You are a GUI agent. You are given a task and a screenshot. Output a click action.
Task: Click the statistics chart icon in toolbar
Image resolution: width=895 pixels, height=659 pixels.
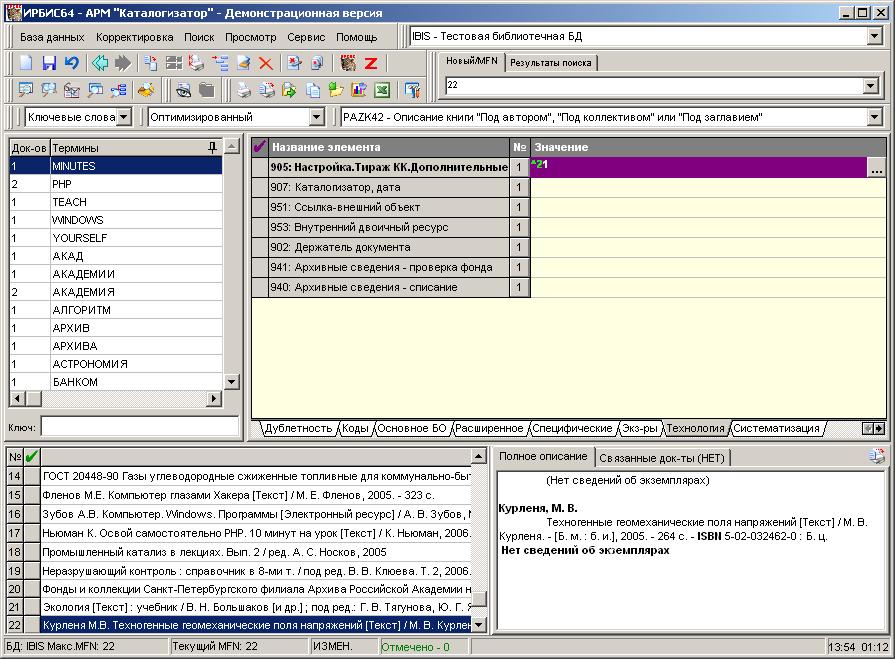coord(360,90)
